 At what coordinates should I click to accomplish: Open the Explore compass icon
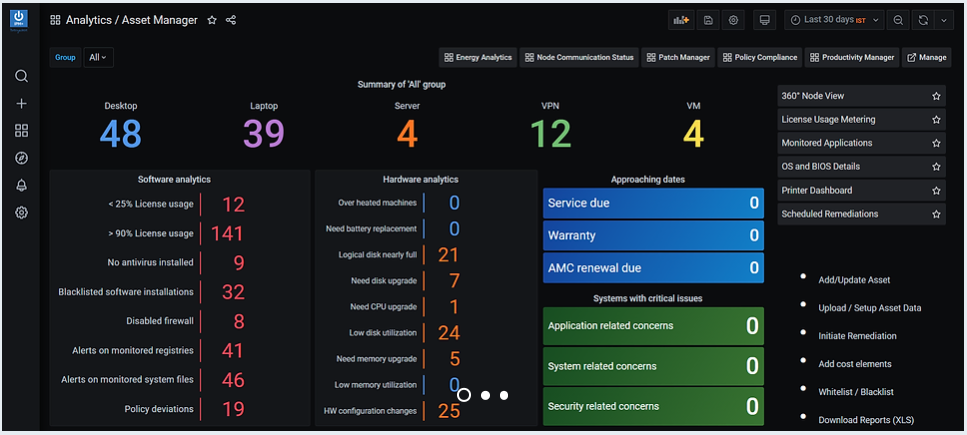pos(21,159)
